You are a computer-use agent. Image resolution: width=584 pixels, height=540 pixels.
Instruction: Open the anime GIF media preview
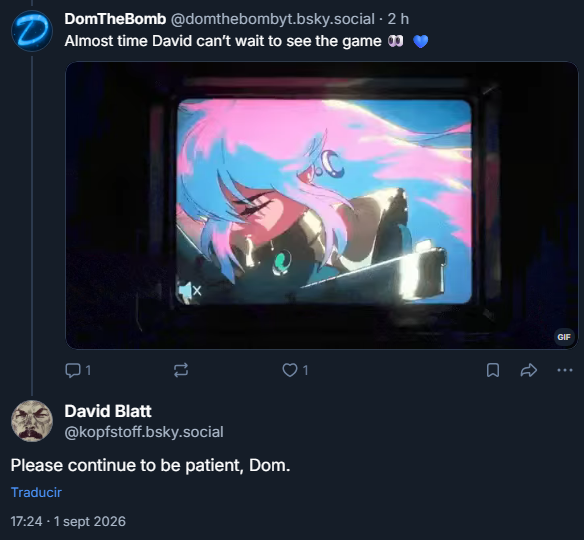(x=322, y=205)
